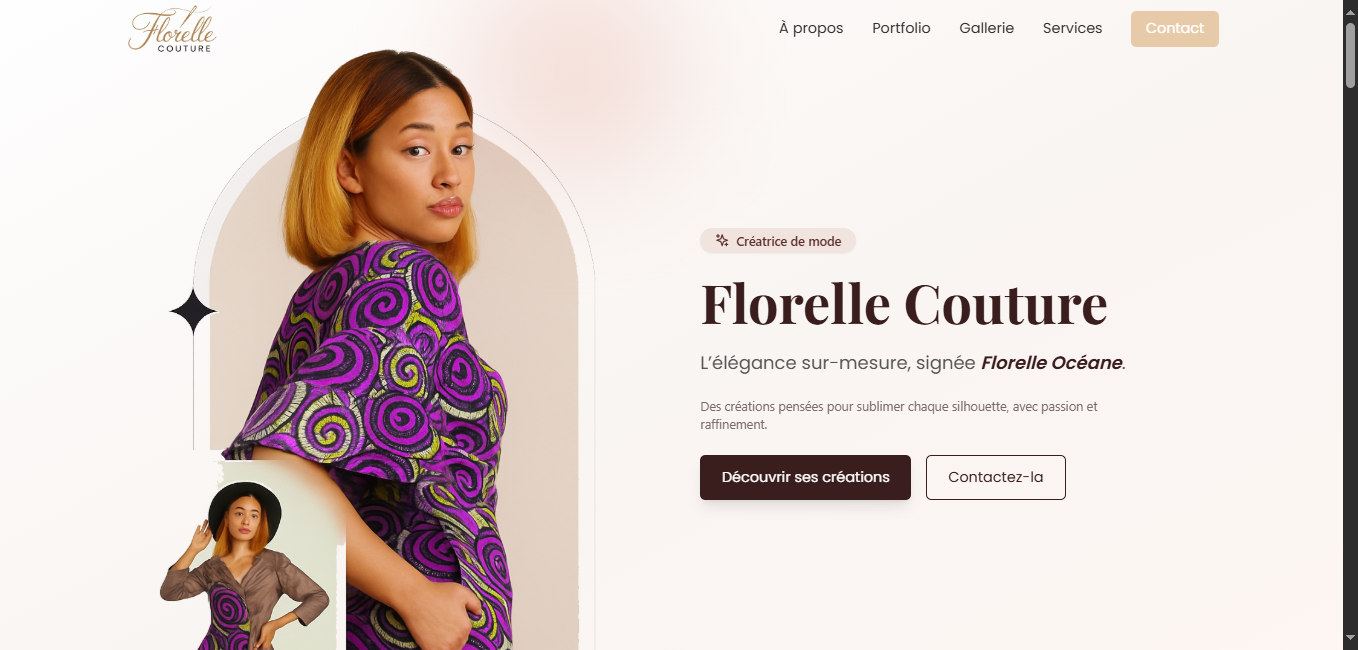The width and height of the screenshot is (1358, 650).
Task: Click the Créatrice de mode badge
Action: 778,241
